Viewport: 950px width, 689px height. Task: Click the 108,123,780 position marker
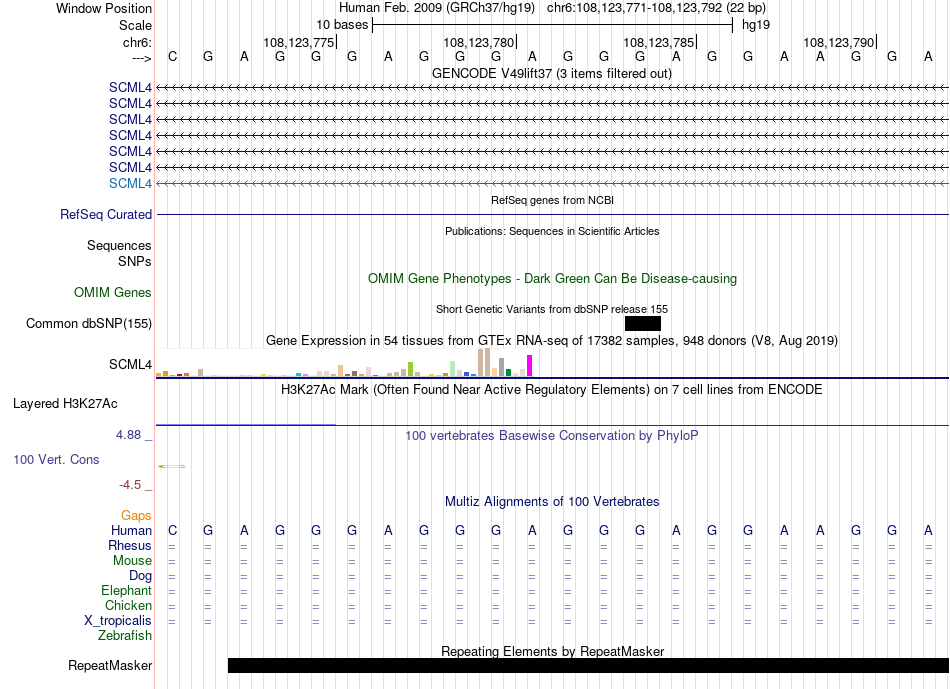[x=479, y=42]
